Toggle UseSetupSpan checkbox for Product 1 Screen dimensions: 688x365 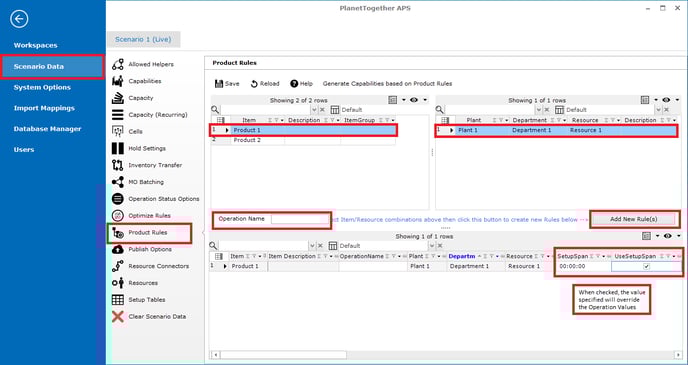coord(646,266)
